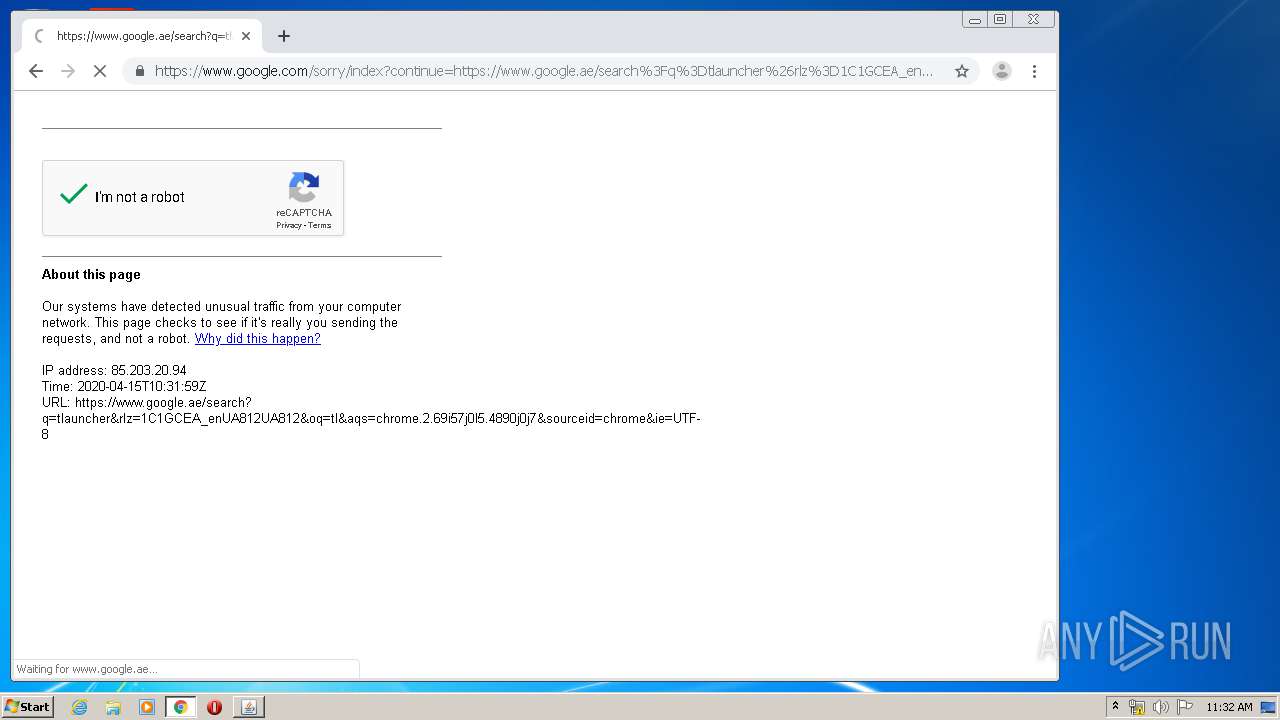Open the Opera taskbar icon

(x=214, y=707)
